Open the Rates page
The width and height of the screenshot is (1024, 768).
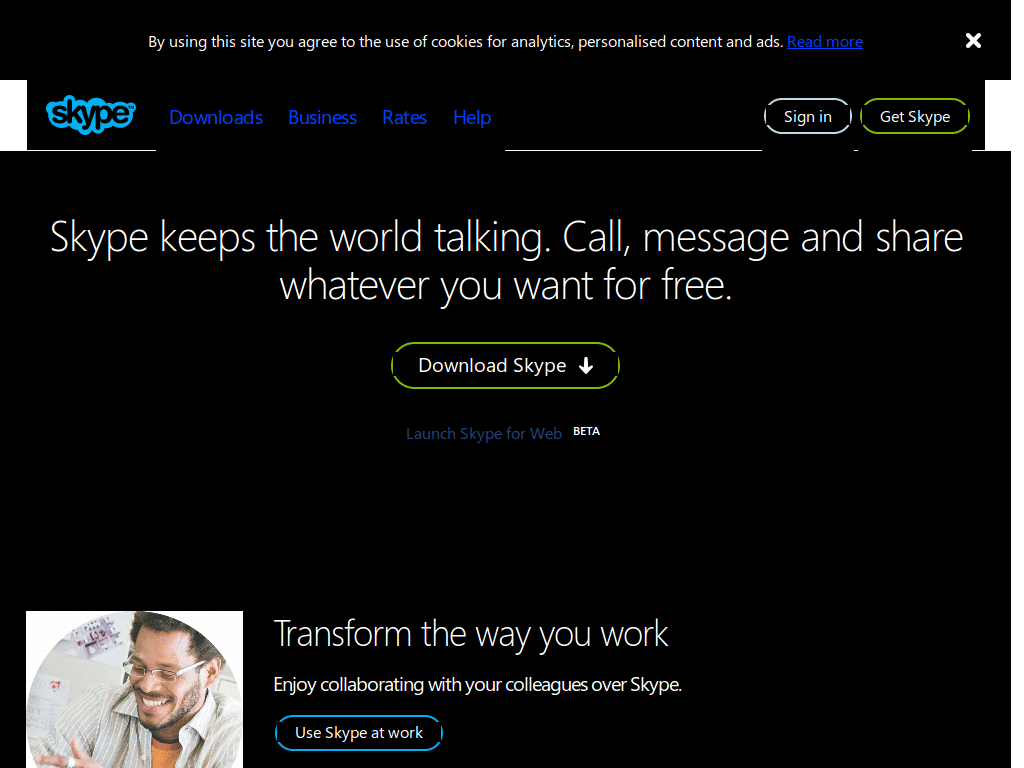point(404,118)
